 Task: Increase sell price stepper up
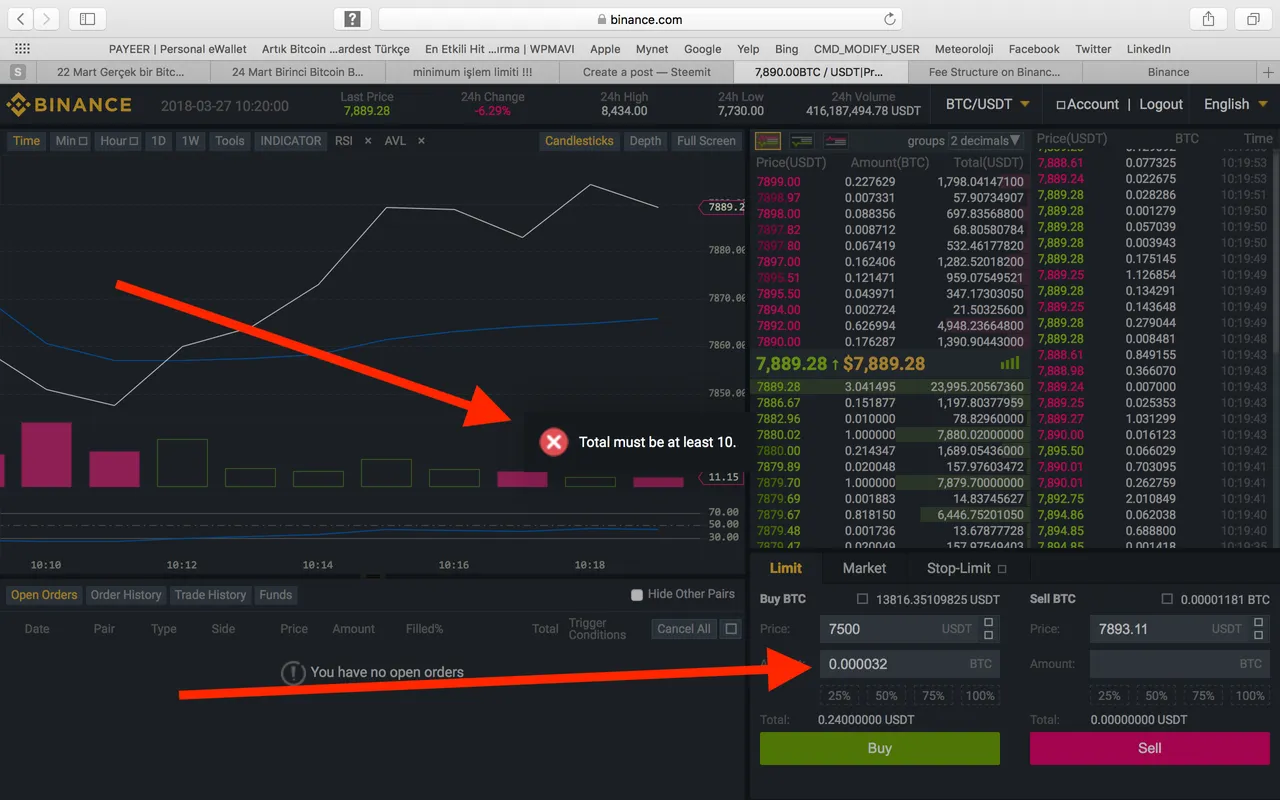(1259, 622)
